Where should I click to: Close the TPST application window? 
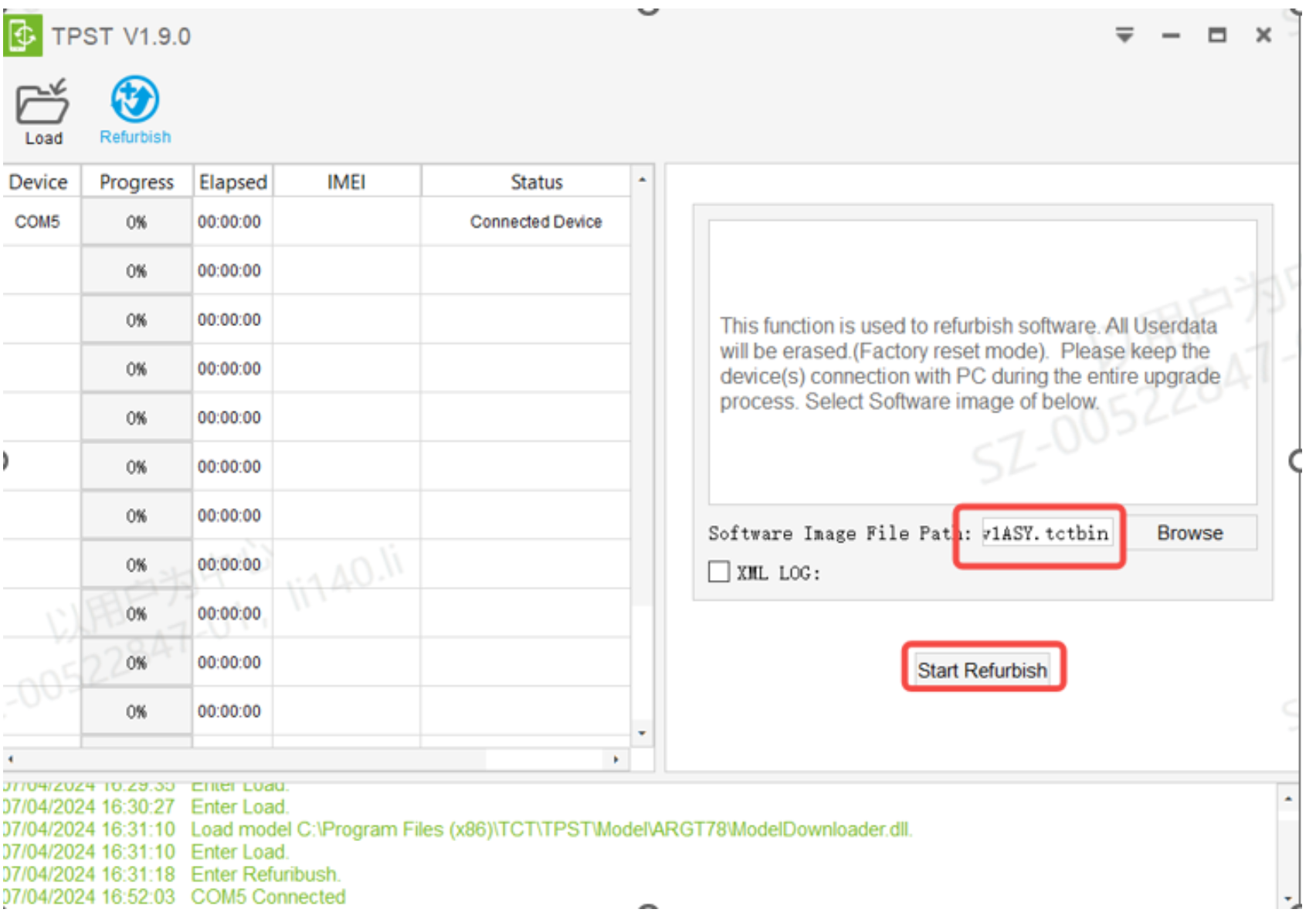[1263, 36]
